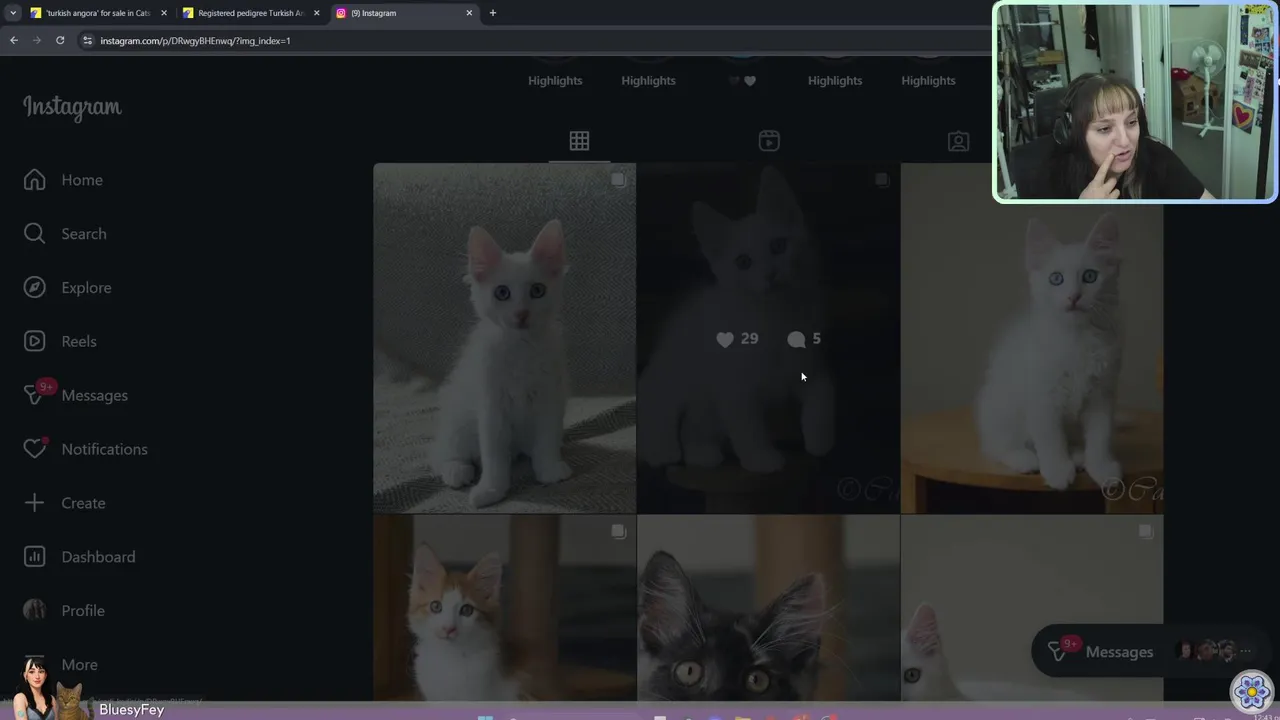
Task: Click the Home sidebar label
Action: point(82,180)
